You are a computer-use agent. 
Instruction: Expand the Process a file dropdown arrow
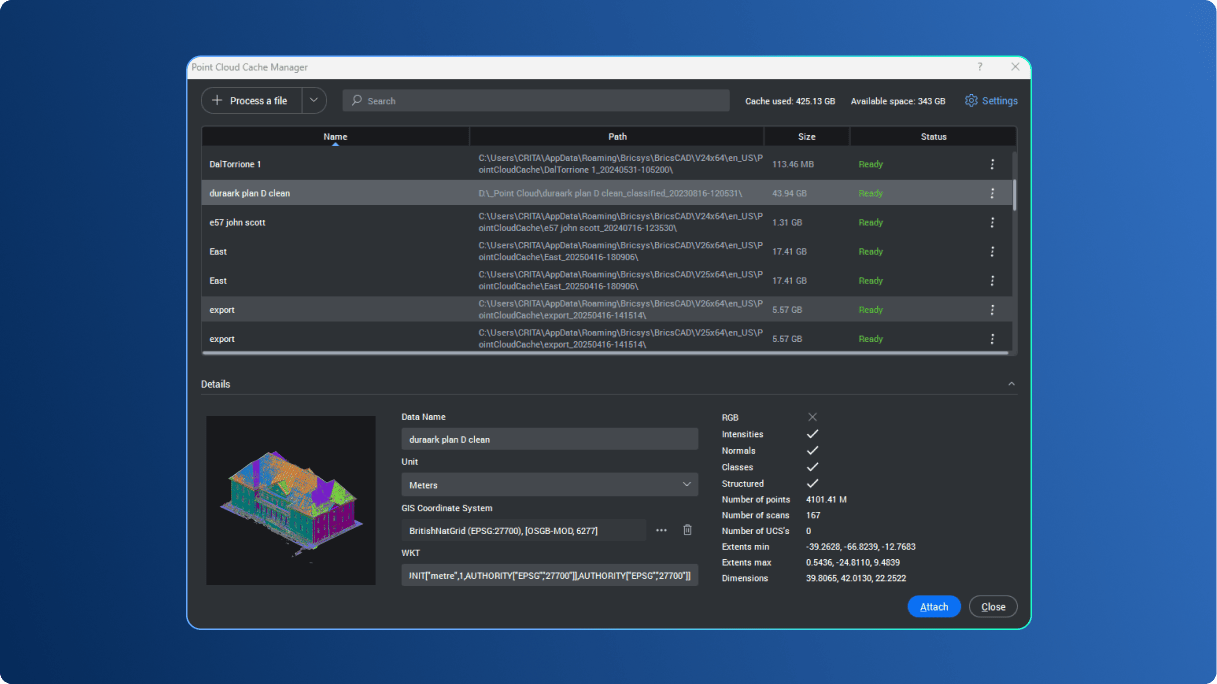[x=313, y=100]
